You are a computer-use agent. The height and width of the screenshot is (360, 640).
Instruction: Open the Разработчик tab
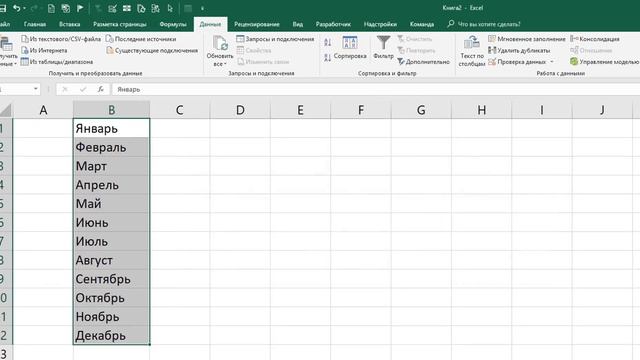click(333, 24)
